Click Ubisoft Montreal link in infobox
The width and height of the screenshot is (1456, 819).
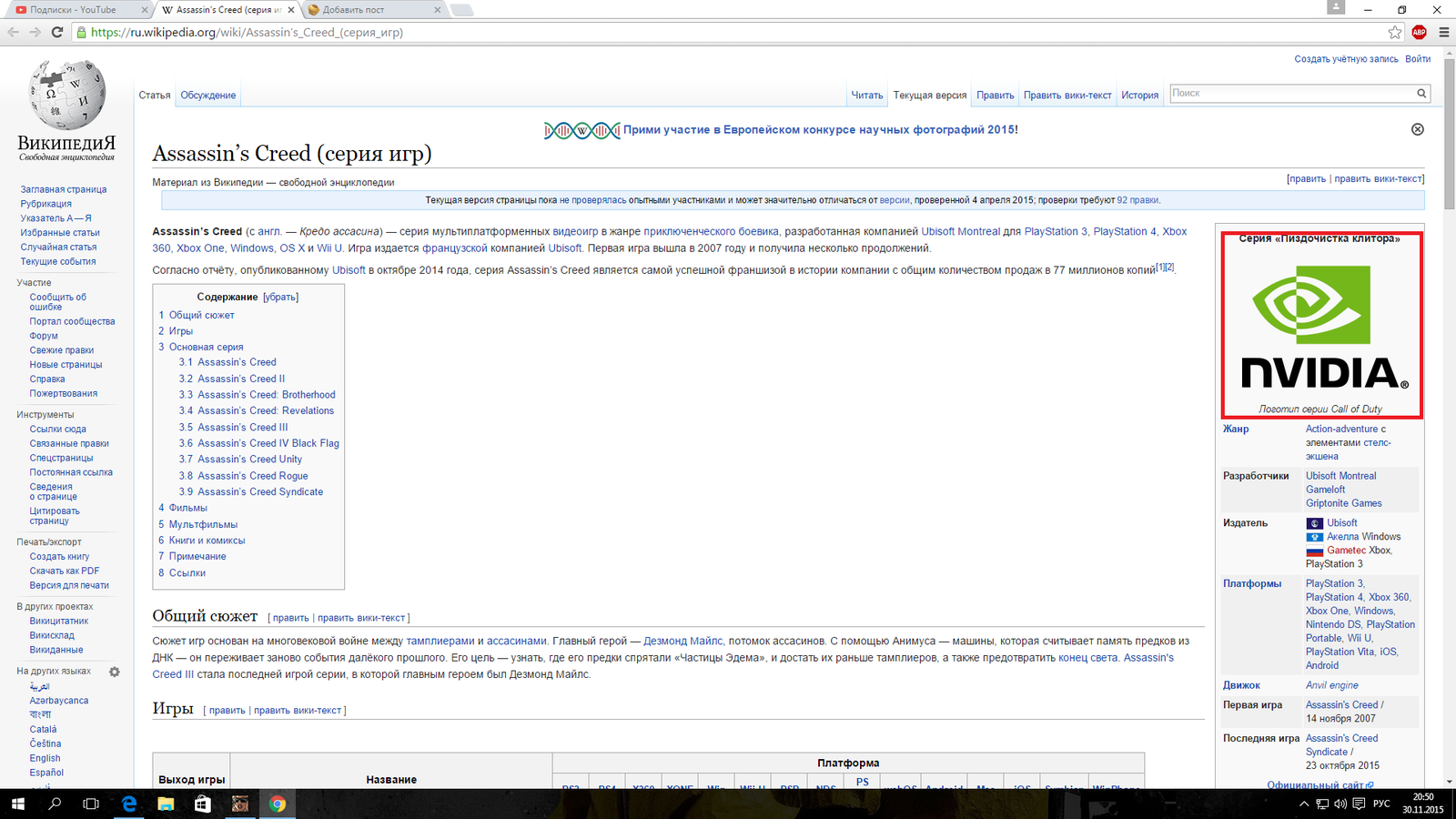pos(1340,476)
